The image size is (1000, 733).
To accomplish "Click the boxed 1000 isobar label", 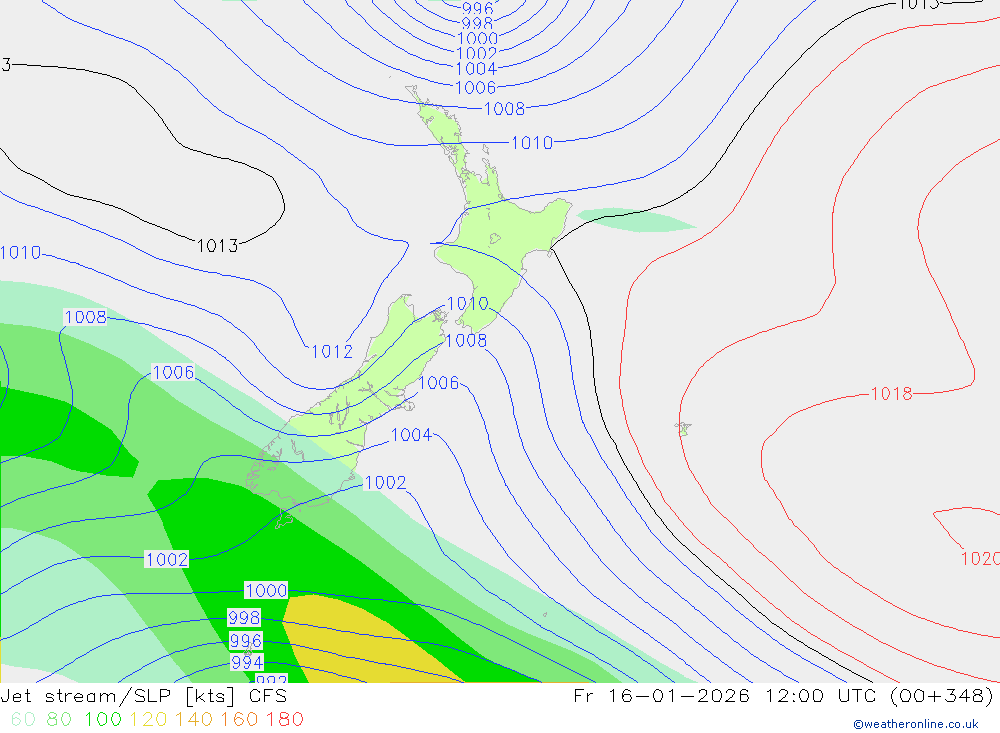I will click(266, 591).
